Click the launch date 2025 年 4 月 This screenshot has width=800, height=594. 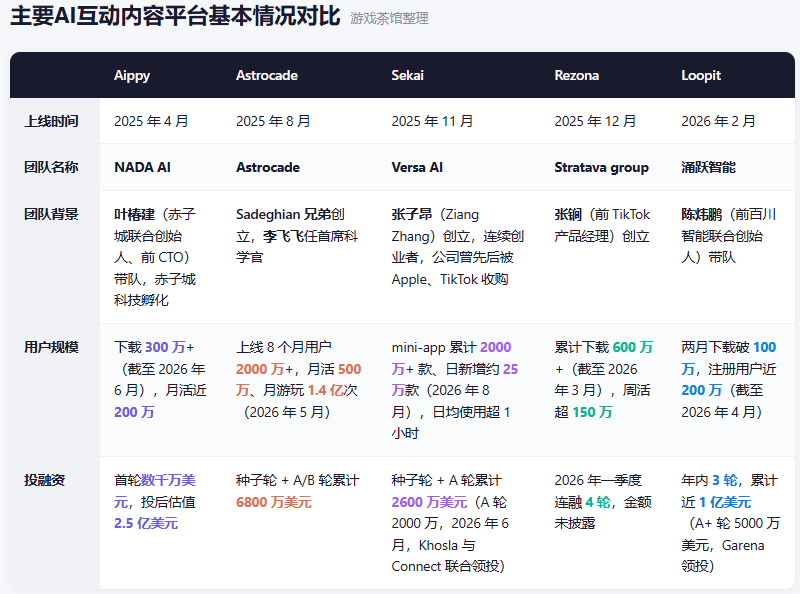tap(151, 121)
